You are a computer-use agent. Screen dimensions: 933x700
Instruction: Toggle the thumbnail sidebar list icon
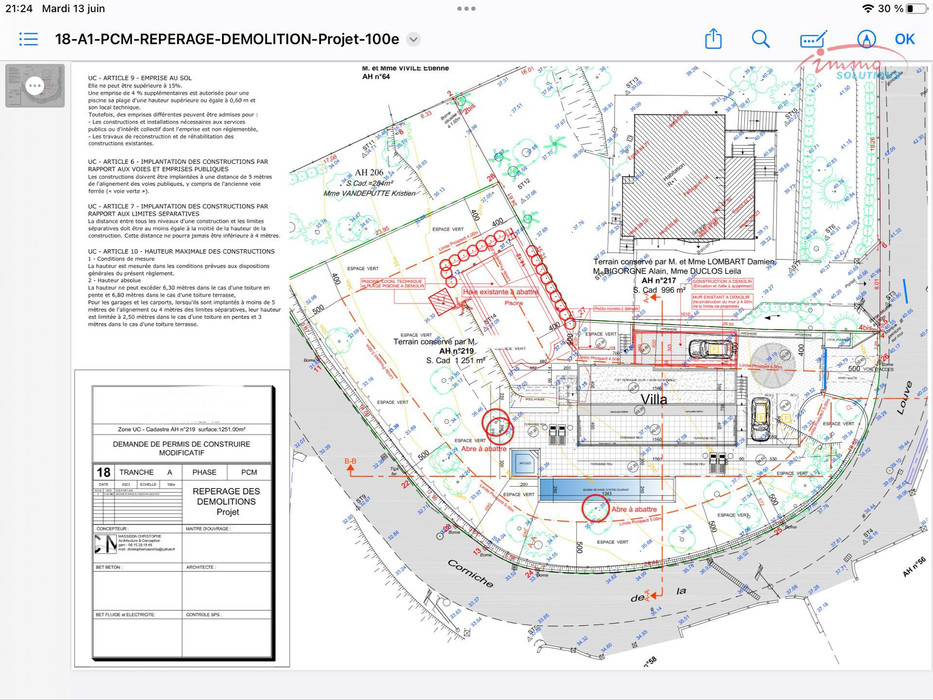pyautogui.click(x=28, y=39)
